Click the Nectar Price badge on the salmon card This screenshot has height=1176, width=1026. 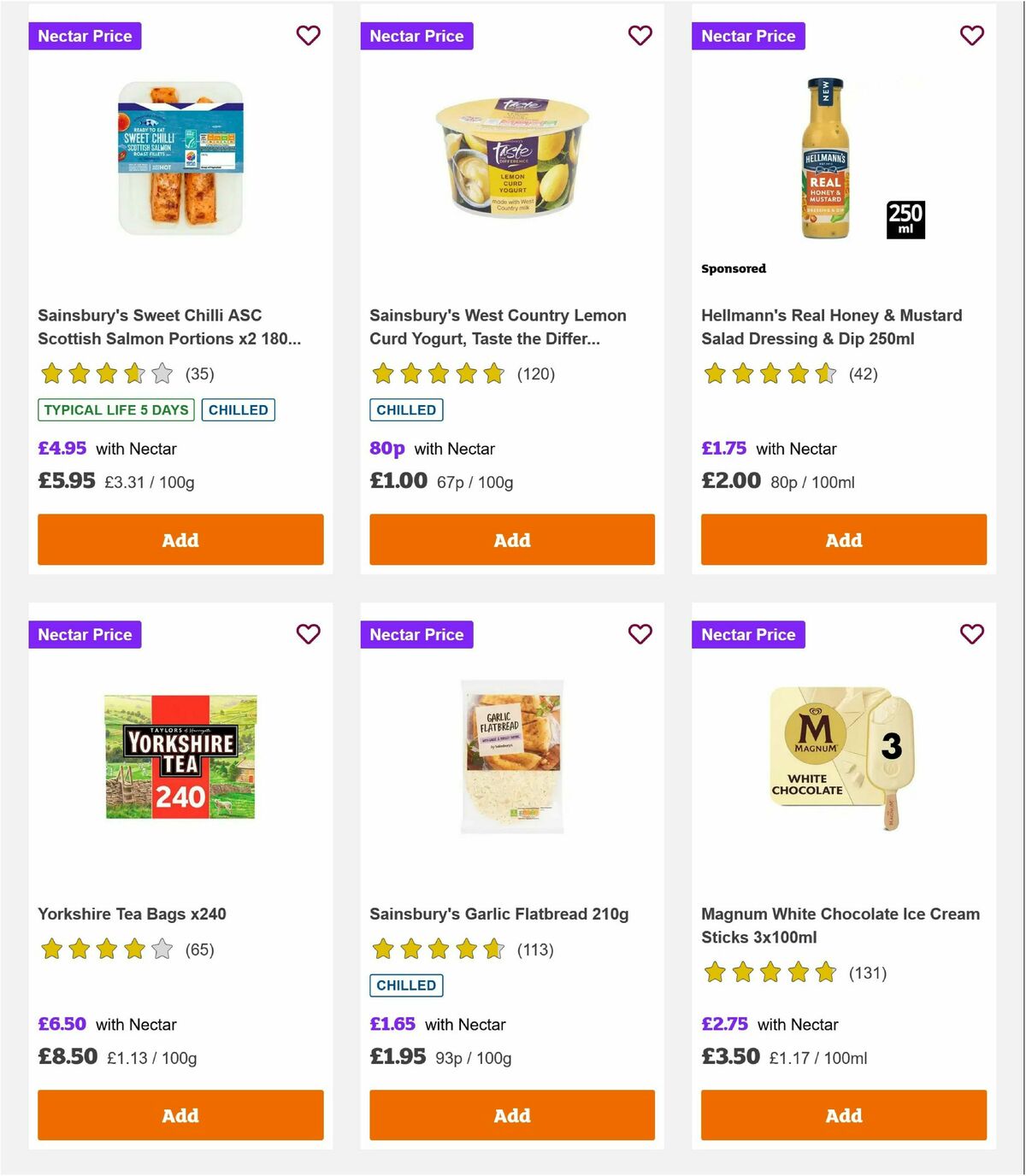coord(85,36)
